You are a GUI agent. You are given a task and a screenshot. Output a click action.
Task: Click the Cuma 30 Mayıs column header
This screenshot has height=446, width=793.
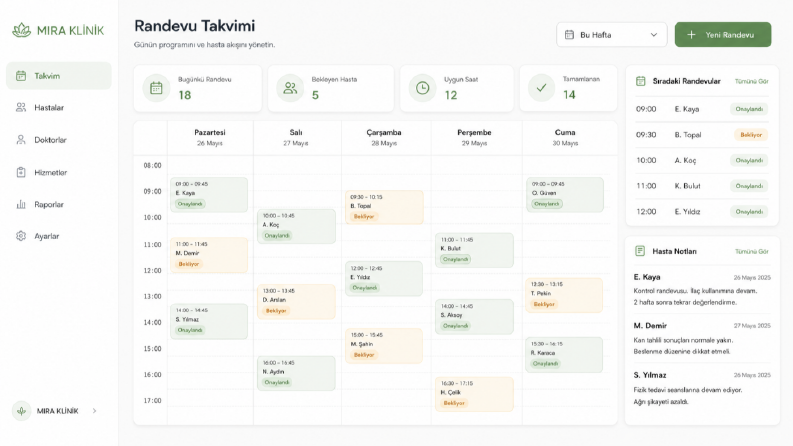[565, 137]
